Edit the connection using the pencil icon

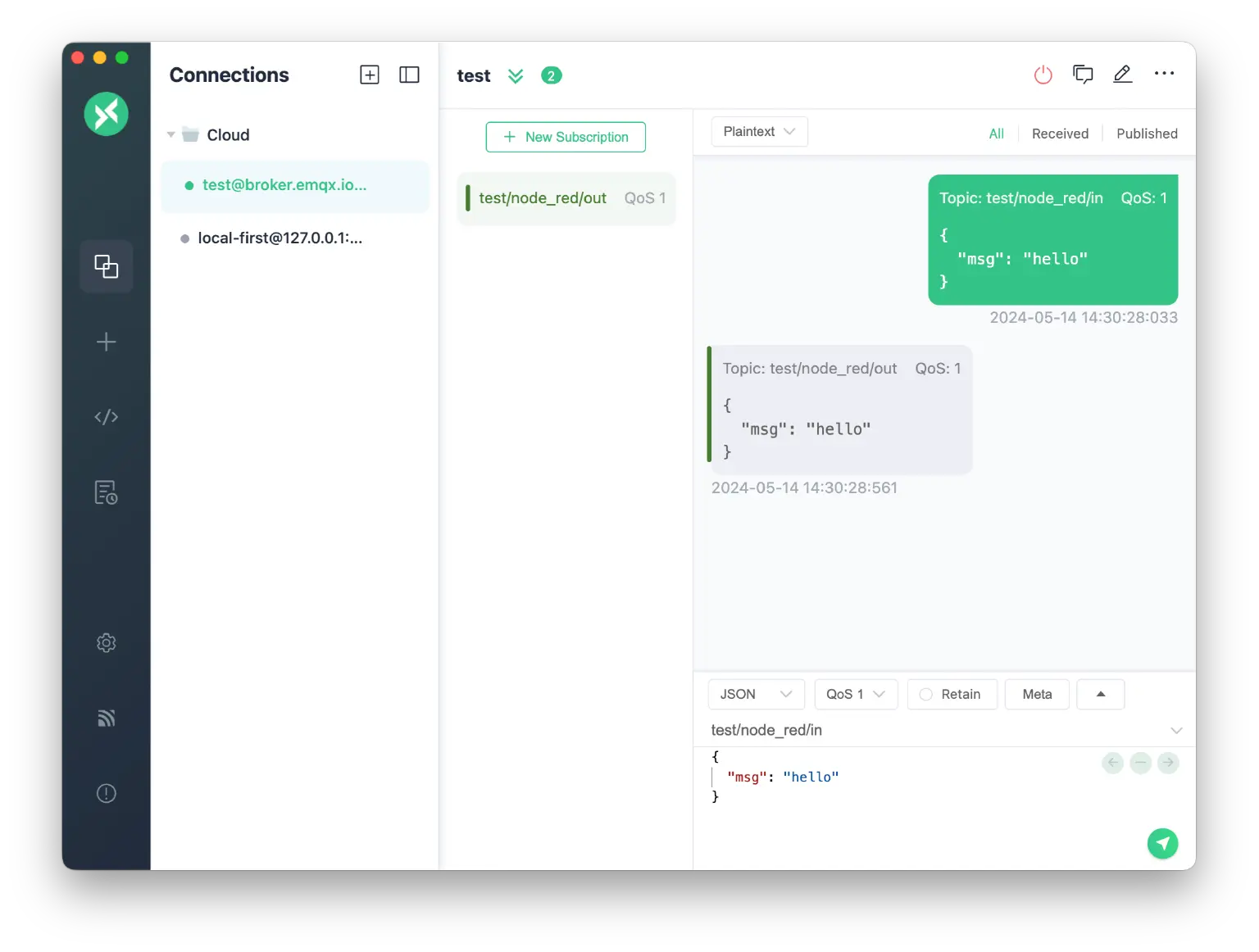click(1122, 74)
